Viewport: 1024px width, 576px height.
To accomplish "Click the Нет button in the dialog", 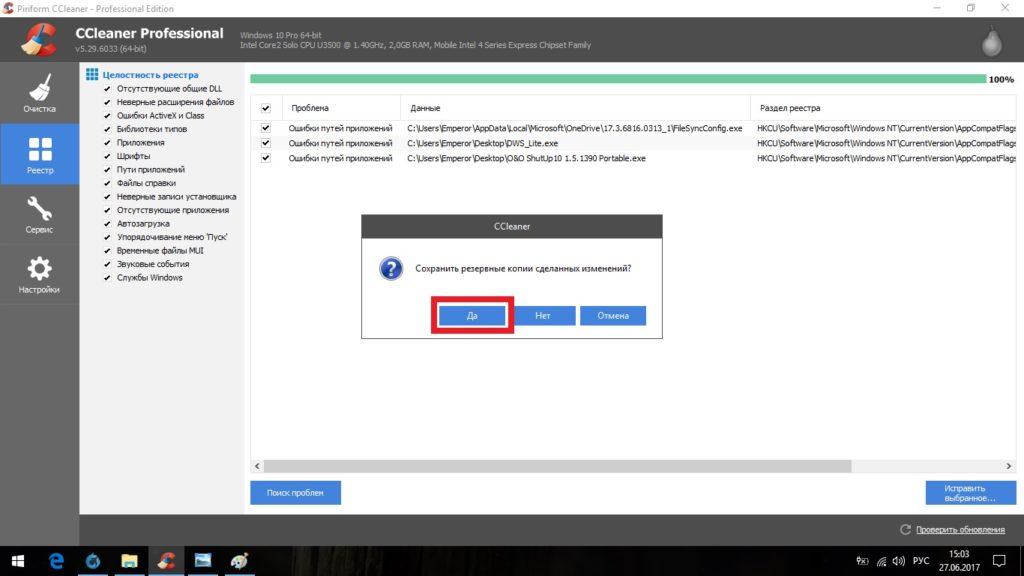I will [x=543, y=315].
